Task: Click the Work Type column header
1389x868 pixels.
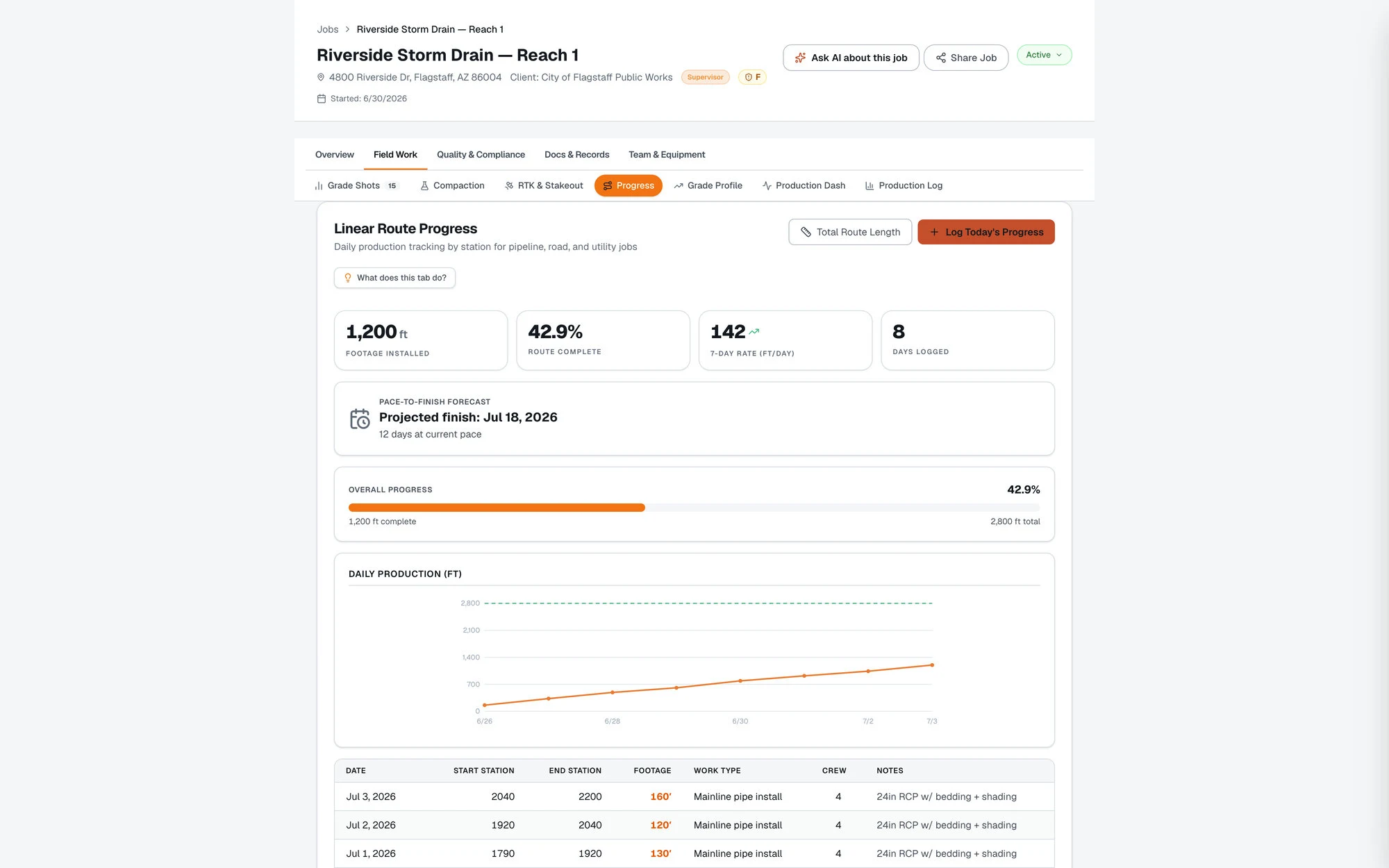Action: point(717,771)
